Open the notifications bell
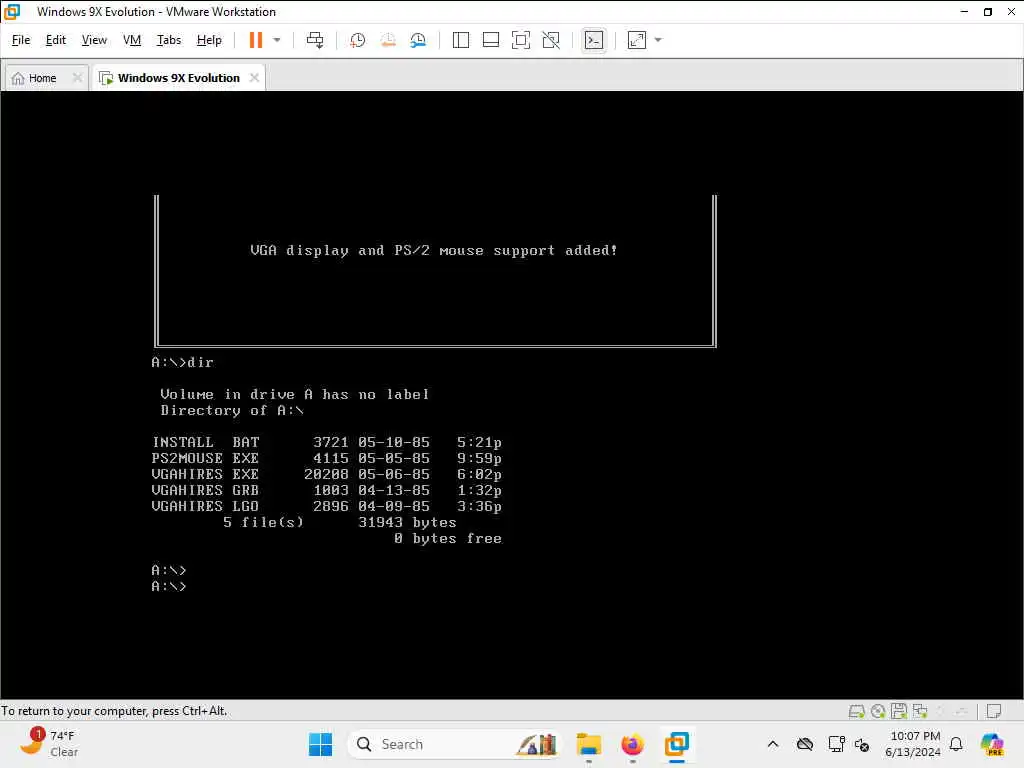 pyautogui.click(x=956, y=744)
